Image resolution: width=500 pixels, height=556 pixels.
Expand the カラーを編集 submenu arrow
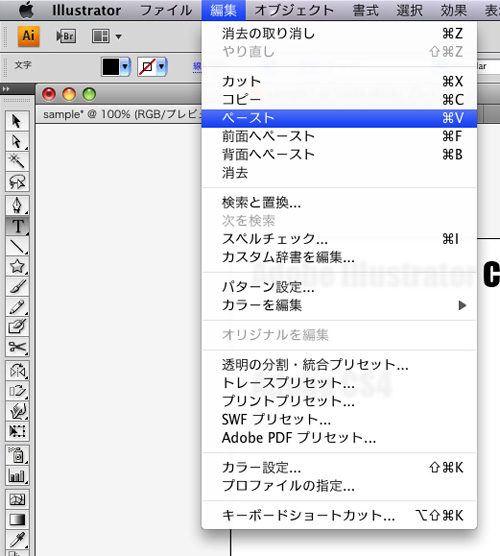point(462,305)
